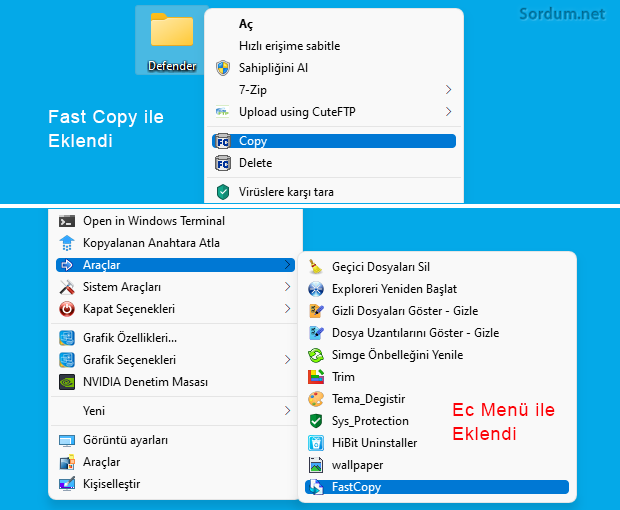Click the Kopyalanan Anahtara Atla icon
Screen dimensions: 620x510
click(67, 243)
